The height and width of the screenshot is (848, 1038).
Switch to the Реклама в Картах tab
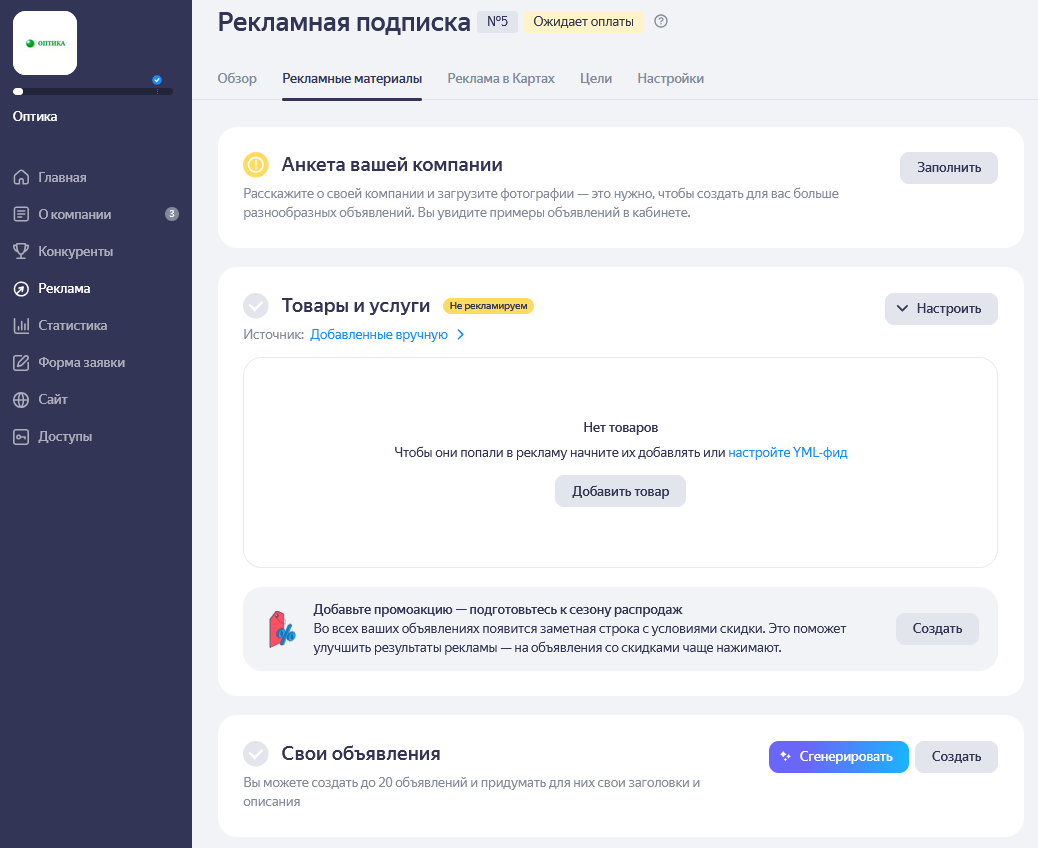[x=501, y=78]
